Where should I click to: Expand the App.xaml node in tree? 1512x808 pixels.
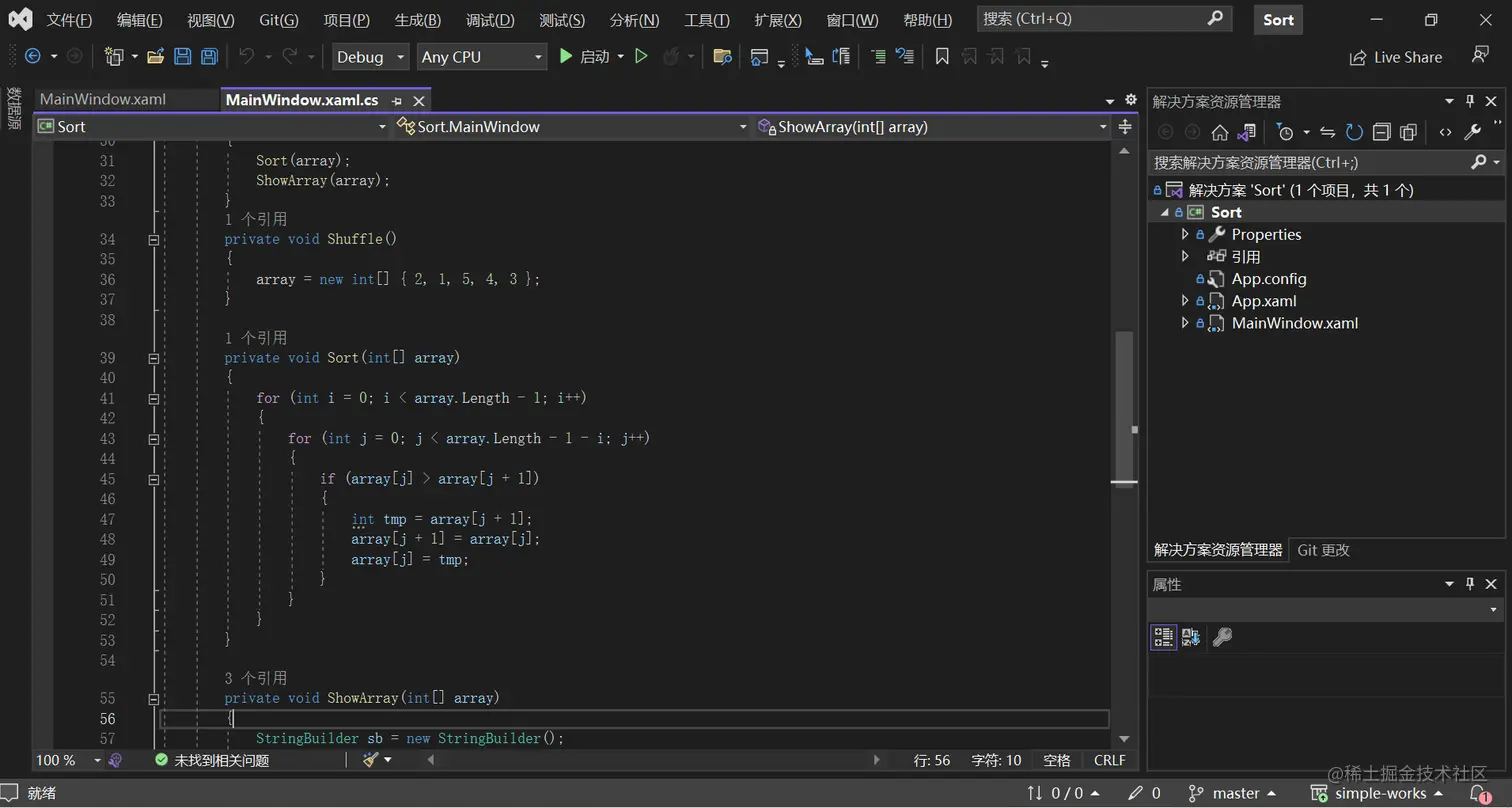point(1185,300)
